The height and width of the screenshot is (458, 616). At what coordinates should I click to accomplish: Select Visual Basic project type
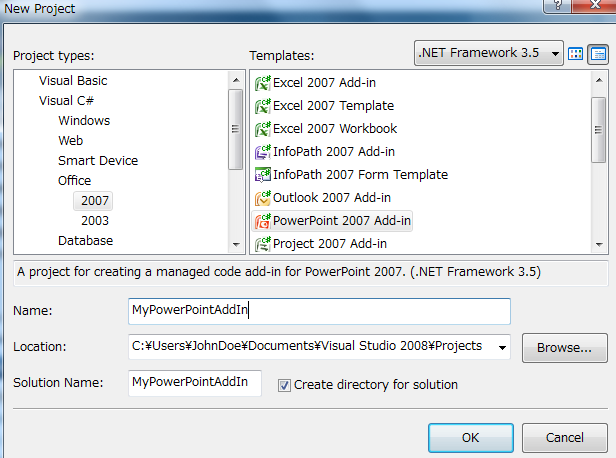coord(73,81)
